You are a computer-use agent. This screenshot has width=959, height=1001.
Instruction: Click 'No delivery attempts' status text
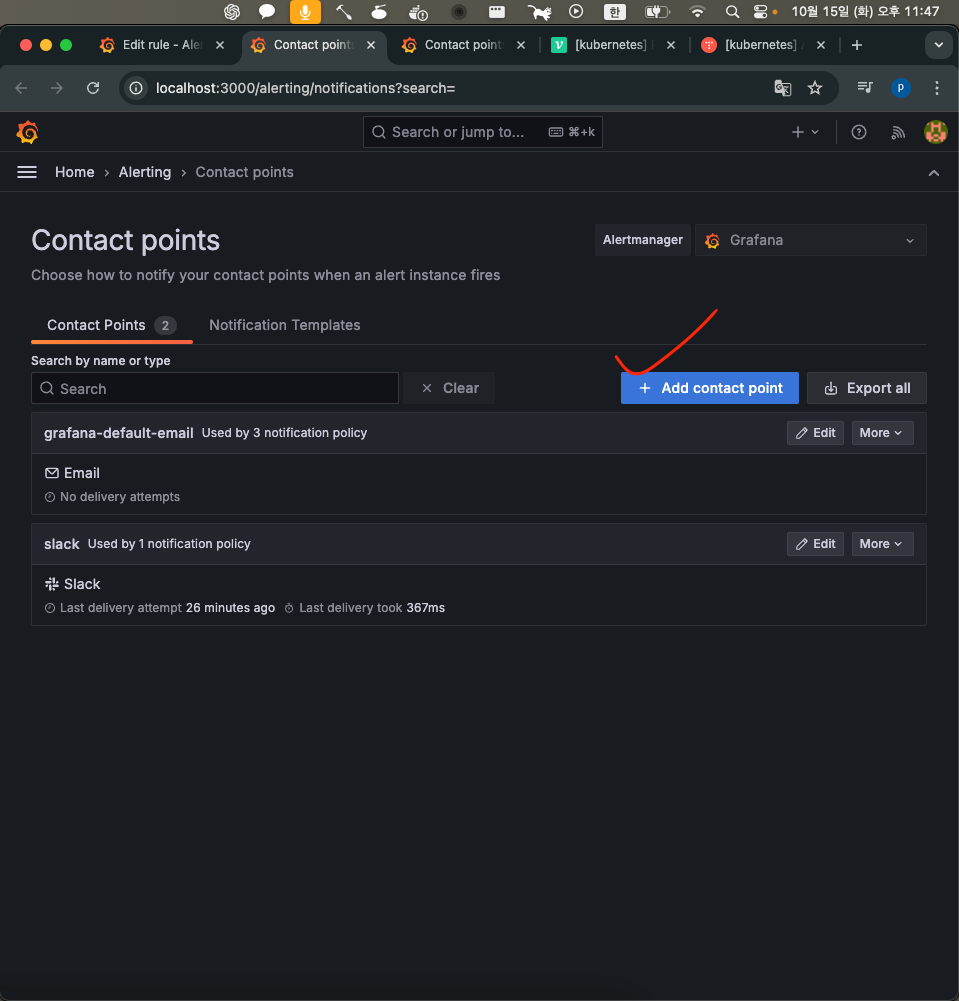click(x=120, y=497)
